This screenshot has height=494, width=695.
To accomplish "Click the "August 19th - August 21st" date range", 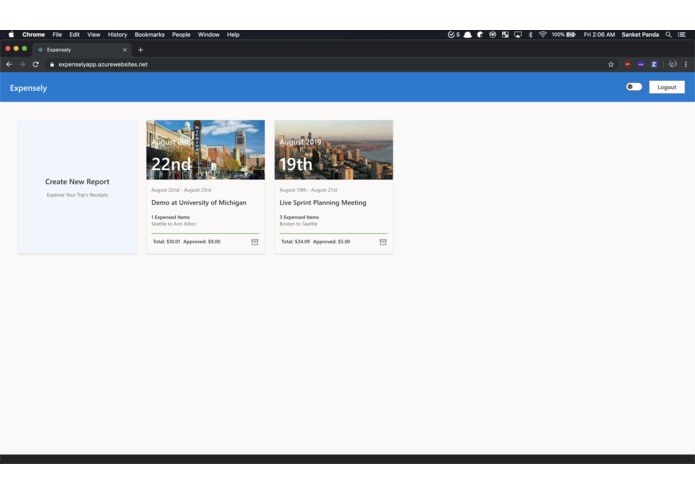I will tap(308, 190).
